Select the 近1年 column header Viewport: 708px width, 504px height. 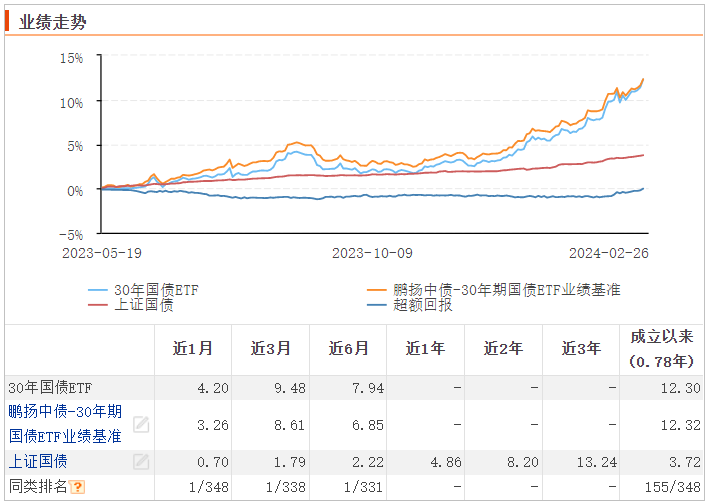point(426,349)
